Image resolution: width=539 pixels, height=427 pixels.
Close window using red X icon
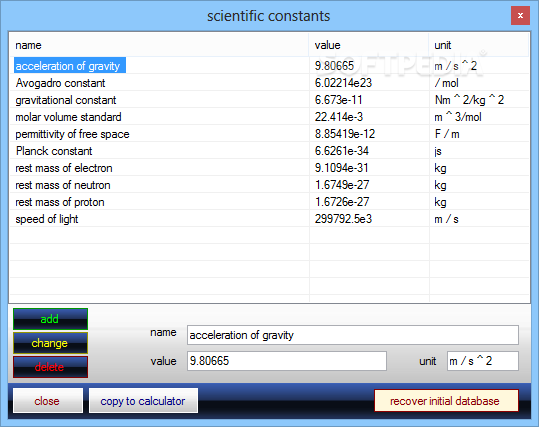coord(520,15)
